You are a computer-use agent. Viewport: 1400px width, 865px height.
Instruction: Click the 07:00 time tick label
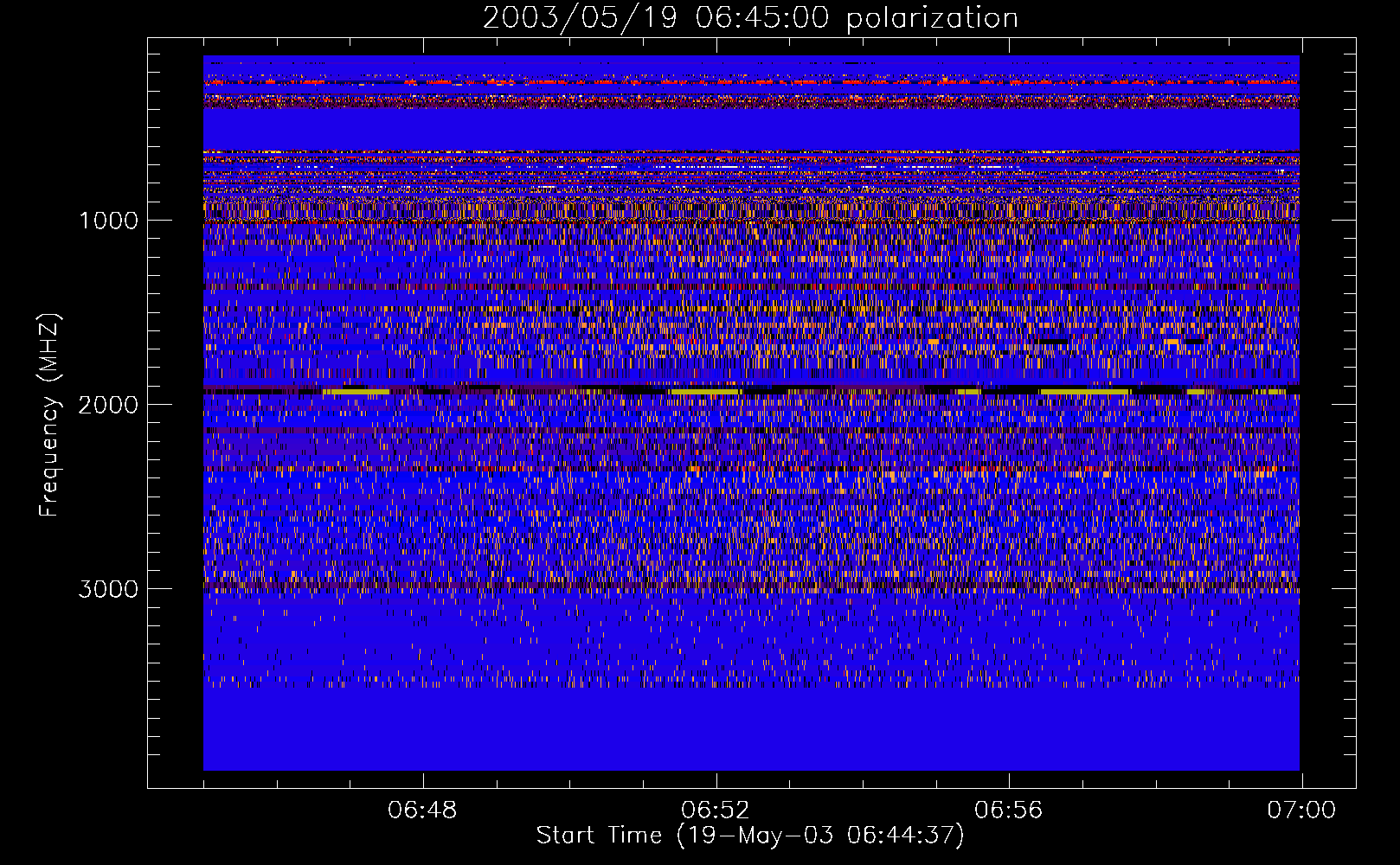(x=1301, y=811)
